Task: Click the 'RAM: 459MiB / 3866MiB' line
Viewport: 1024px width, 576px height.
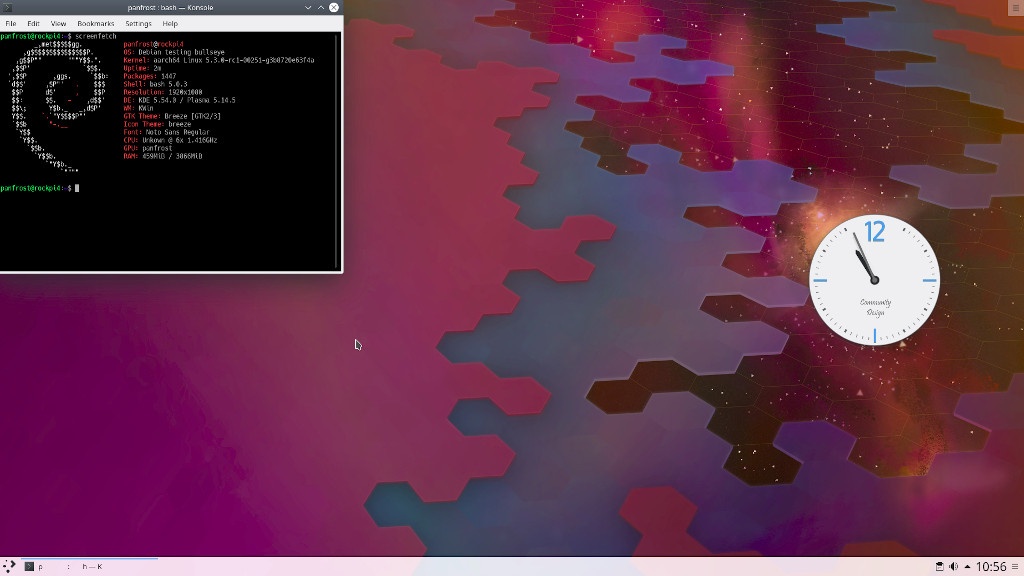Action: [x=163, y=156]
